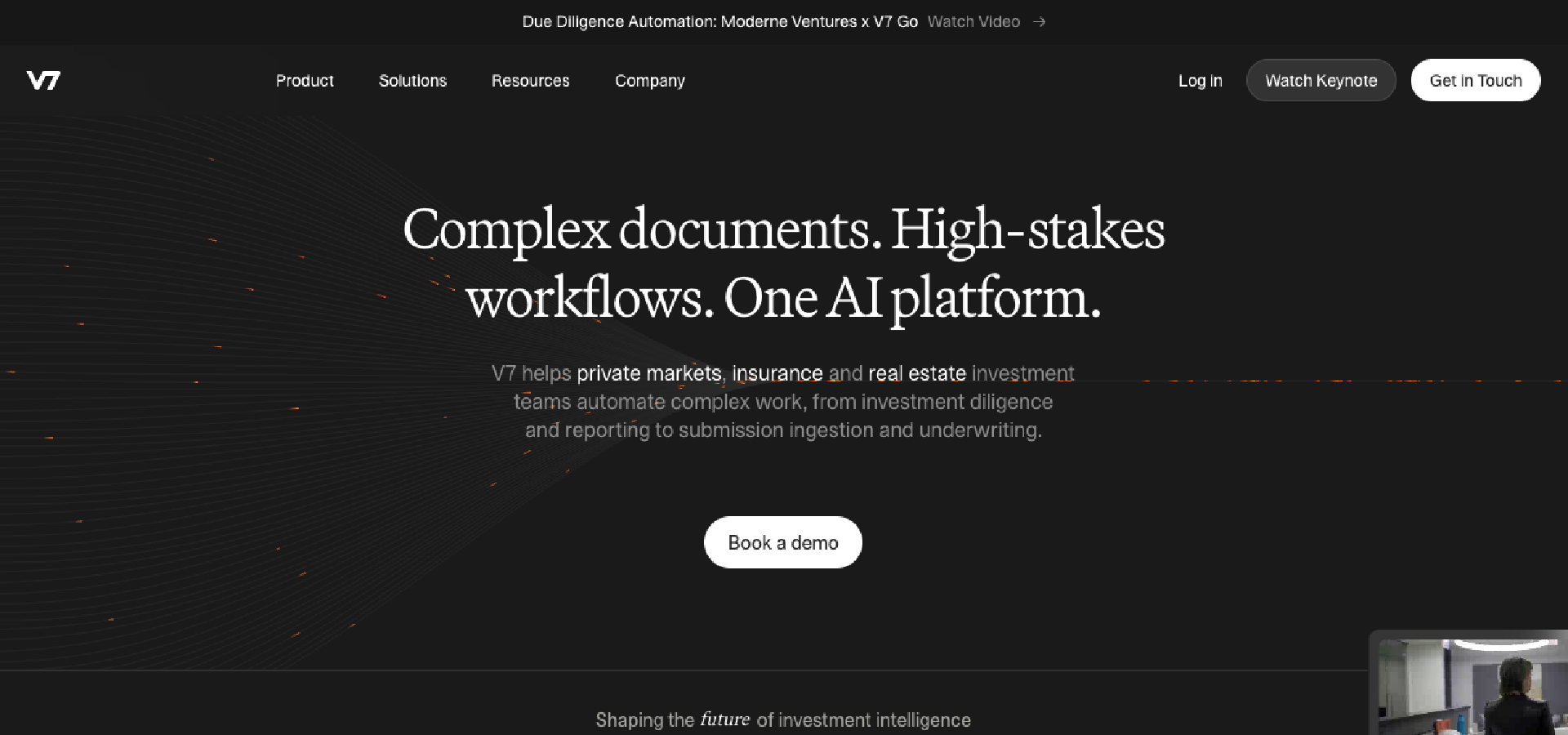The width and height of the screenshot is (1568, 735).
Task: Open the Solutions menu
Action: pyautogui.click(x=412, y=81)
